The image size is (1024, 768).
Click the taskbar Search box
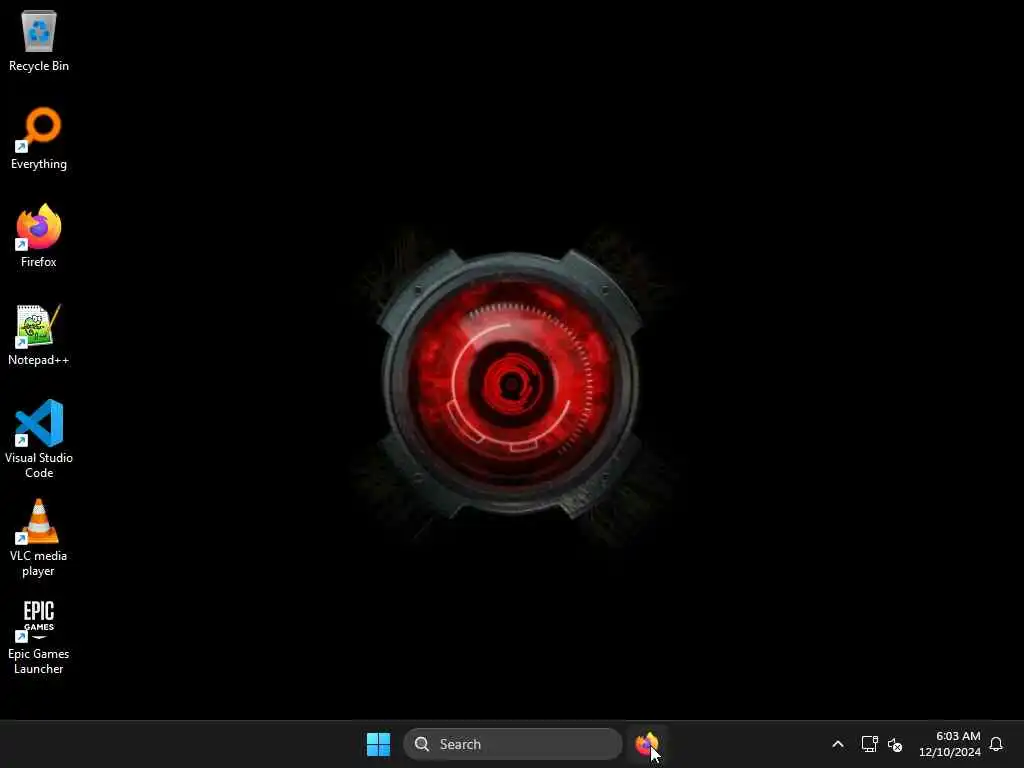(513, 744)
